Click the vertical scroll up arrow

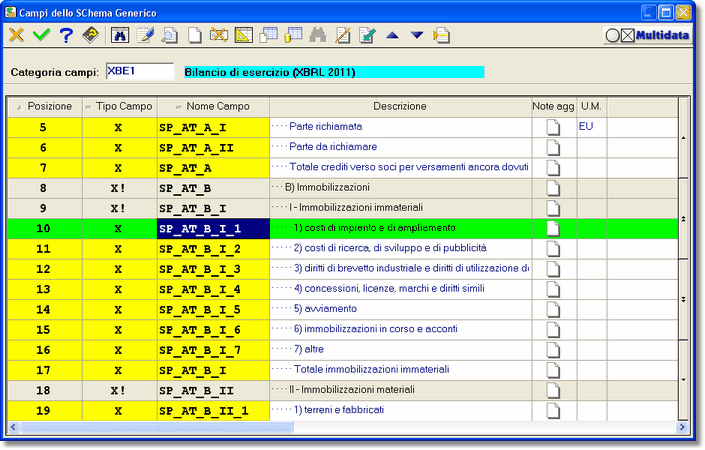(x=683, y=138)
